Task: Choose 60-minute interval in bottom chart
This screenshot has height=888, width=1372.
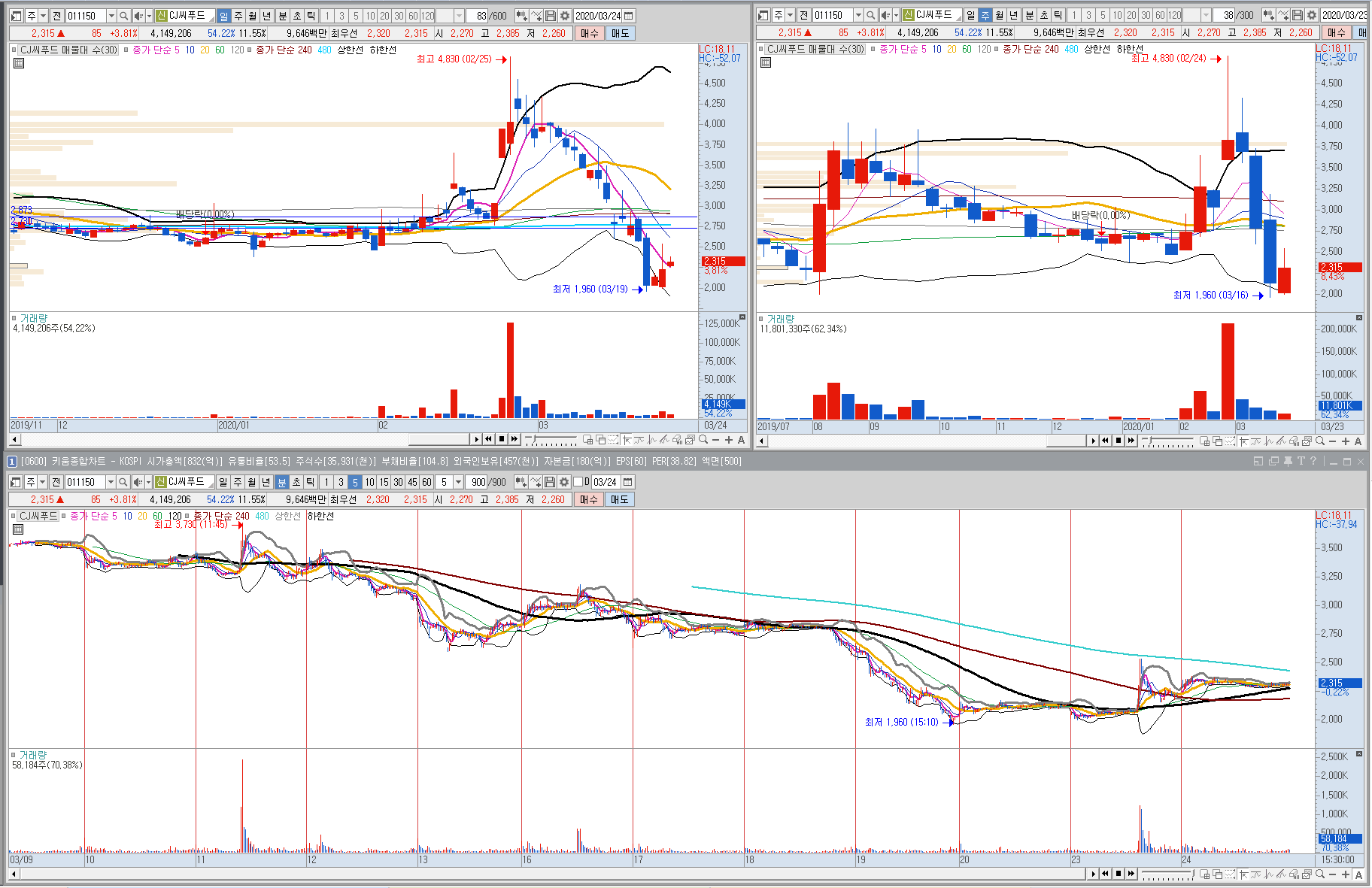Action: coord(426,482)
